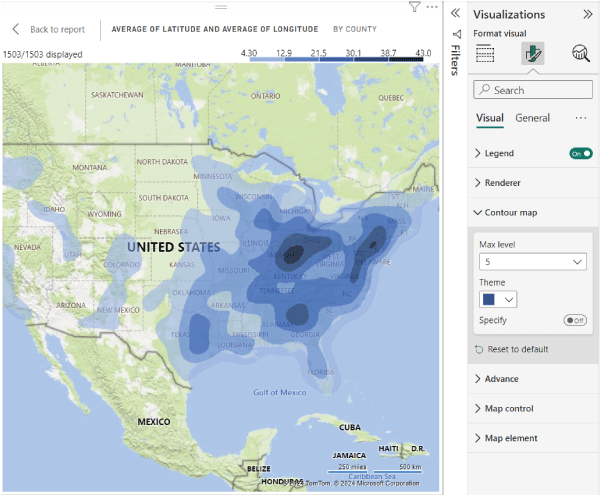Click the search magnifier icon in Search box

click(484, 90)
